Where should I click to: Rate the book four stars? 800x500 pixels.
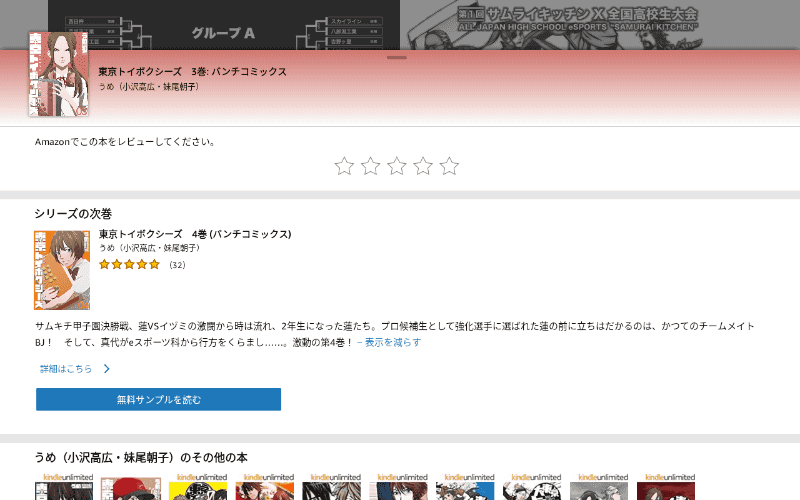pos(423,166)
